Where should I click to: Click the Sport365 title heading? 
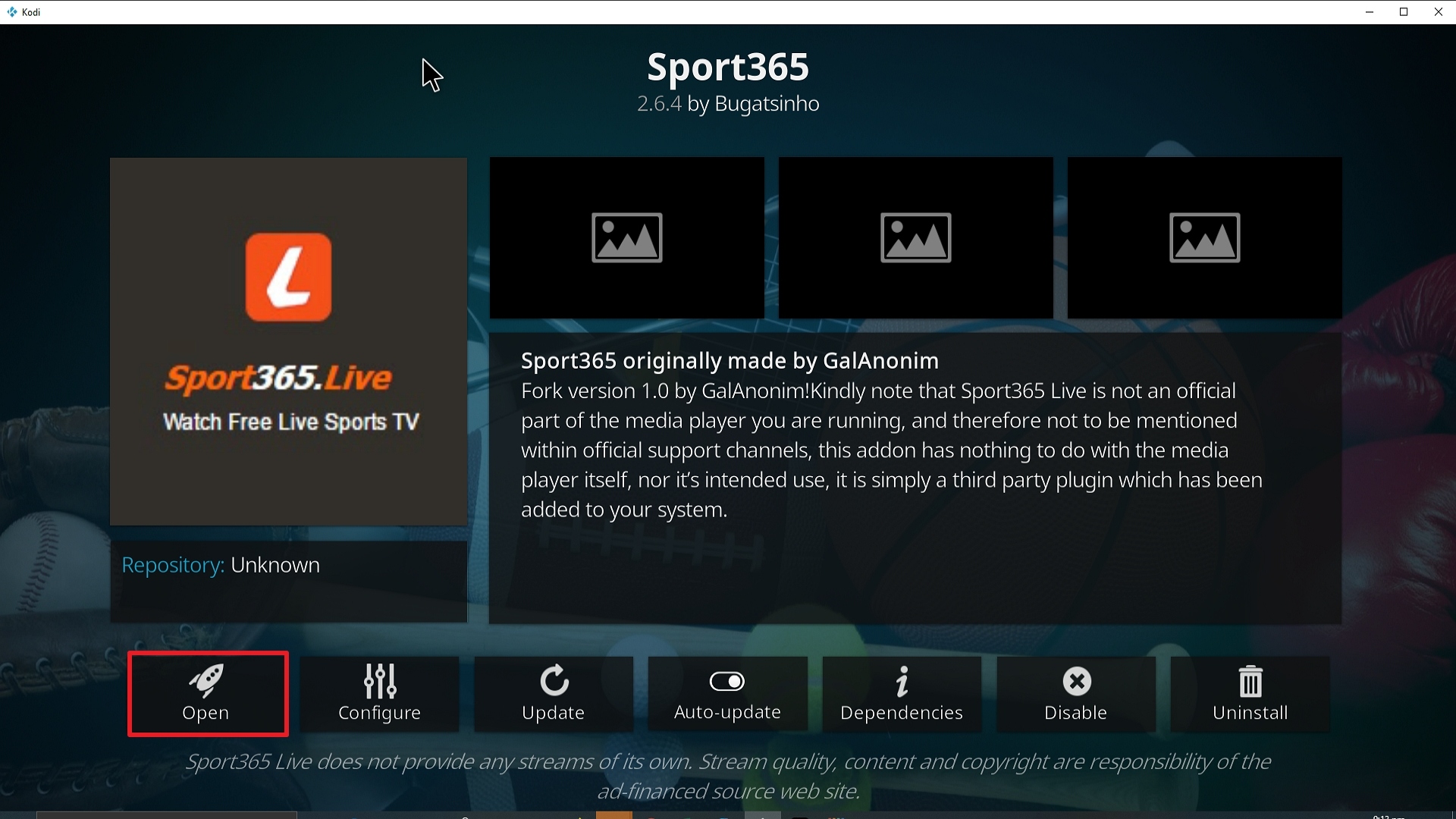coord(728,67)
